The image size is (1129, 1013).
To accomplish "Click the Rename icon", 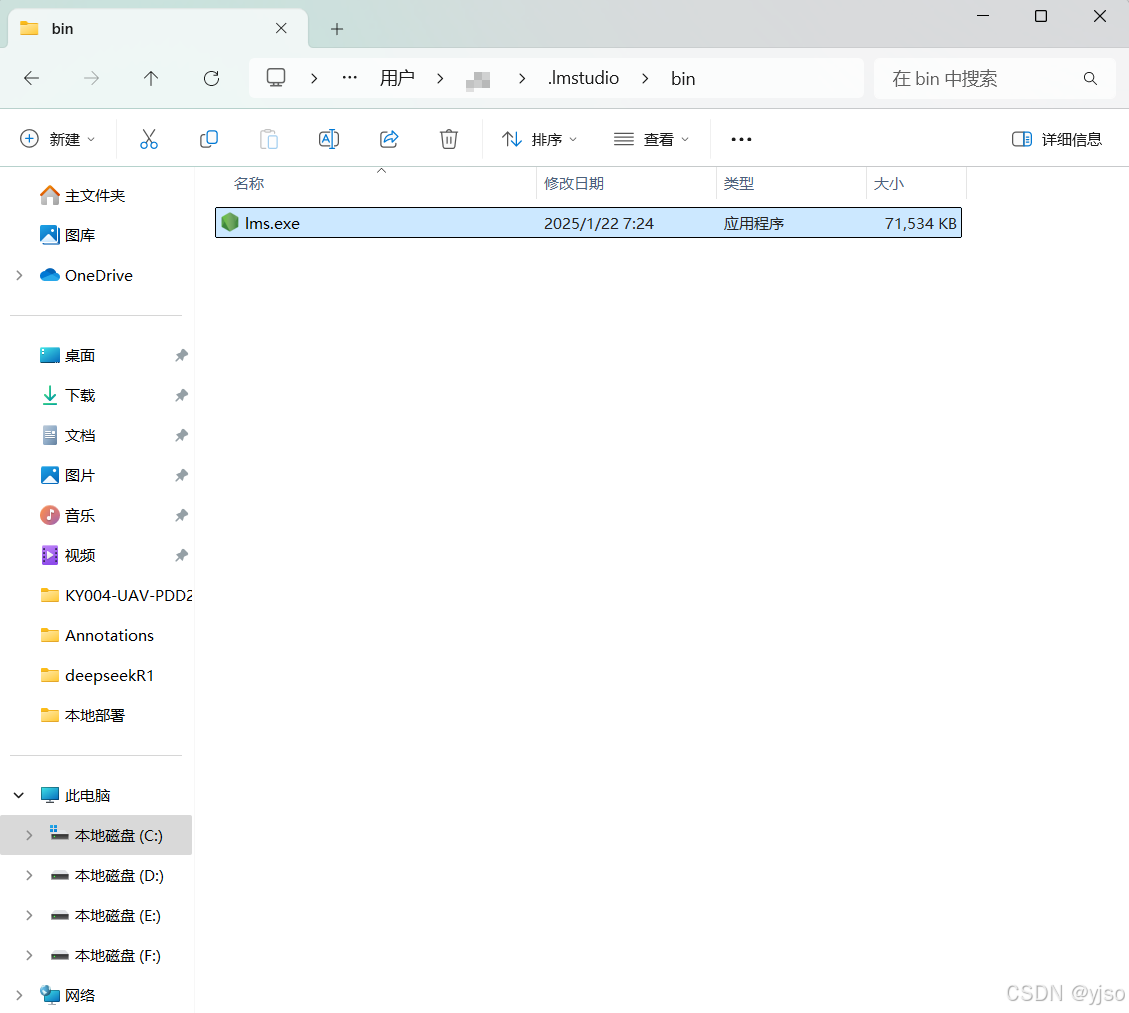I will coord(329,139).
